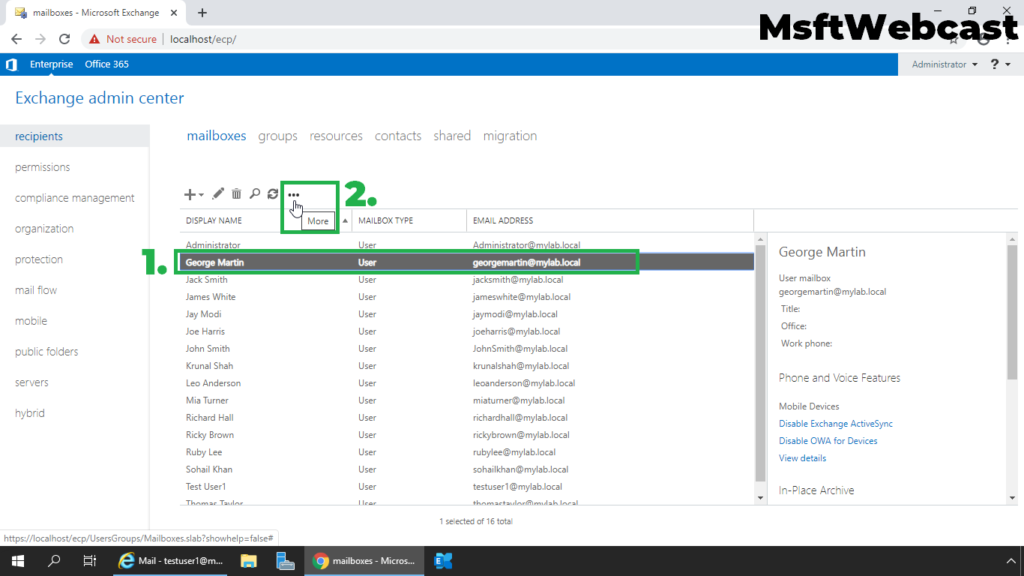This screenshot has width=1024, height=576.
Task: Reload the page with browser refresh button
Action: point(64,39)
